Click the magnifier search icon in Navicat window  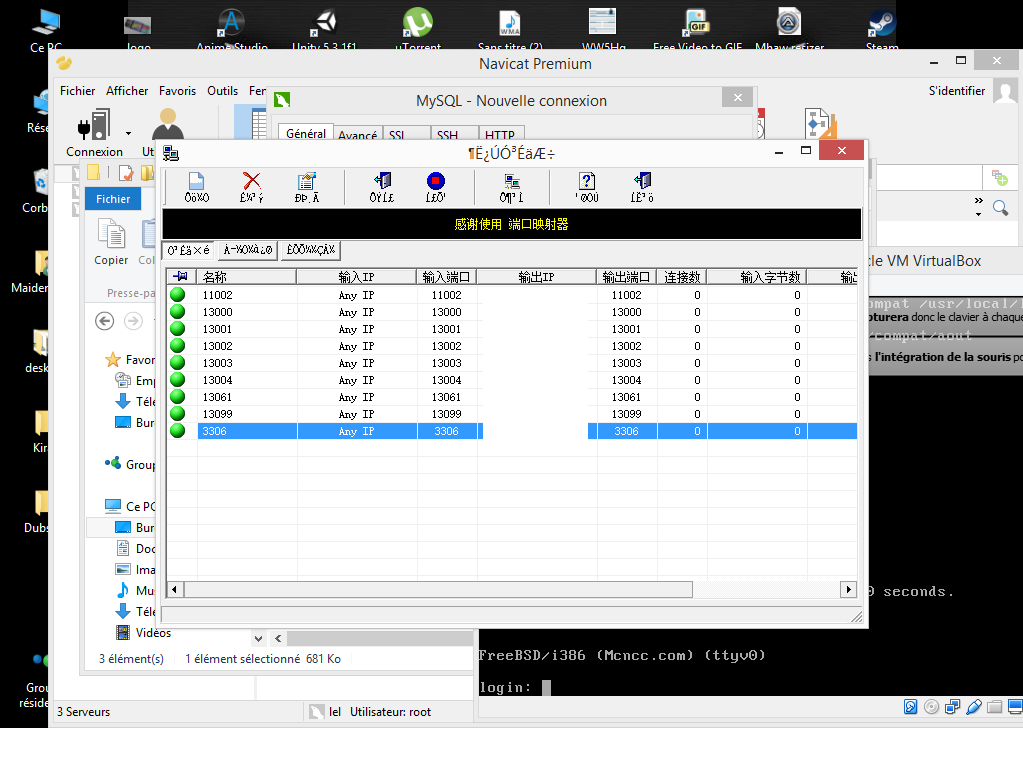point(1000,208)
